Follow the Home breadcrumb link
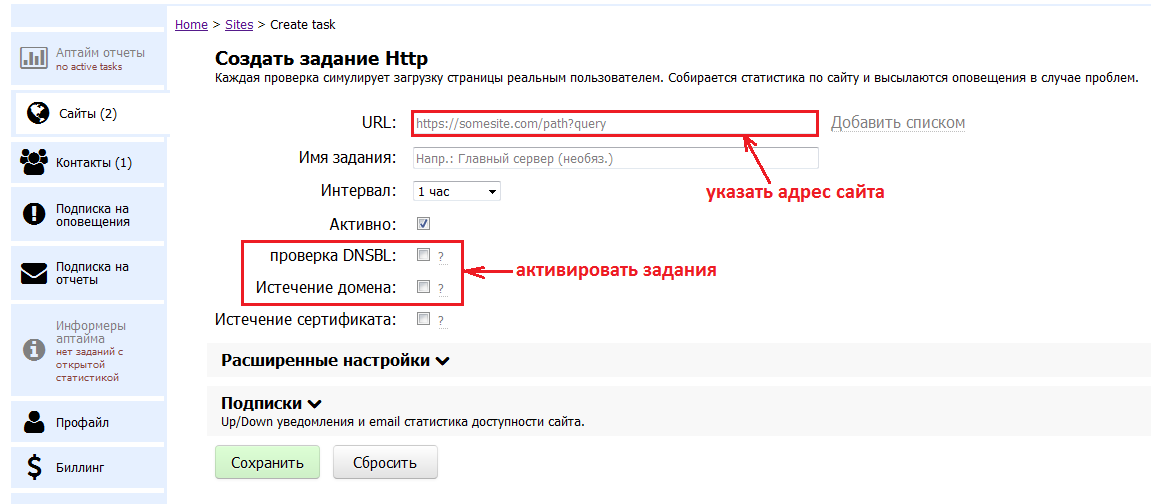Screen dimensions: 1151x504 tap(191, 24)
